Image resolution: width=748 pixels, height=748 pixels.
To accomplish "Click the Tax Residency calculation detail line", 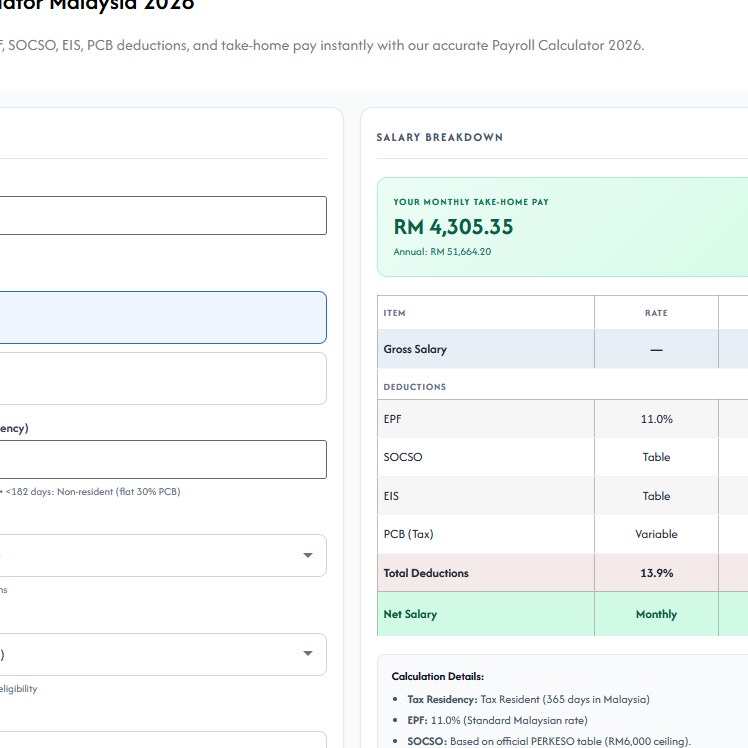I will 528,699.
